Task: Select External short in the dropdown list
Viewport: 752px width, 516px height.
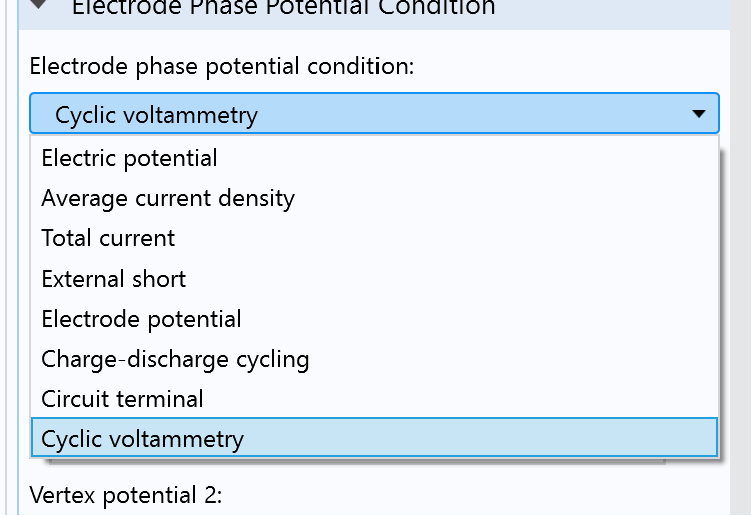Action: pos(114,279)
